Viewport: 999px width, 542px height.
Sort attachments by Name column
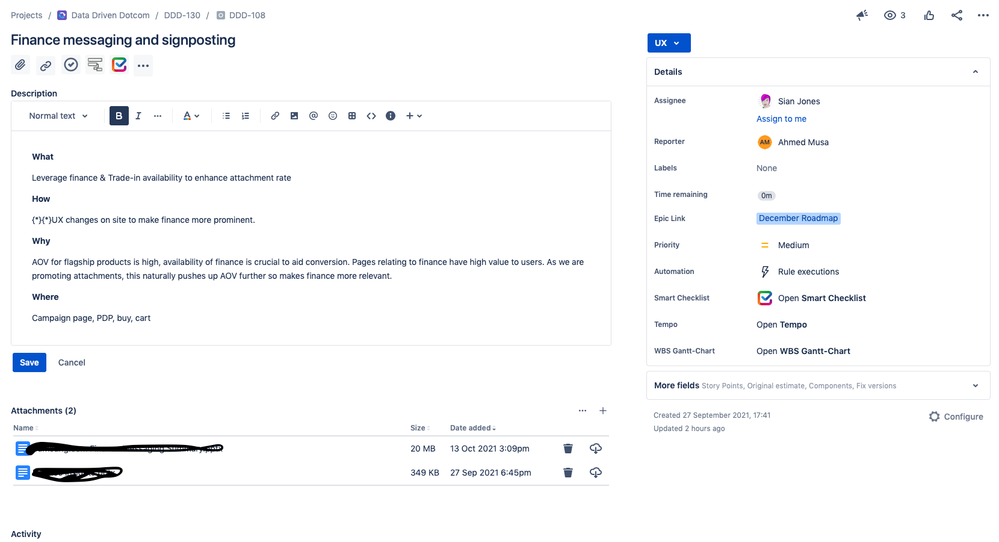[x=25, y=428]
